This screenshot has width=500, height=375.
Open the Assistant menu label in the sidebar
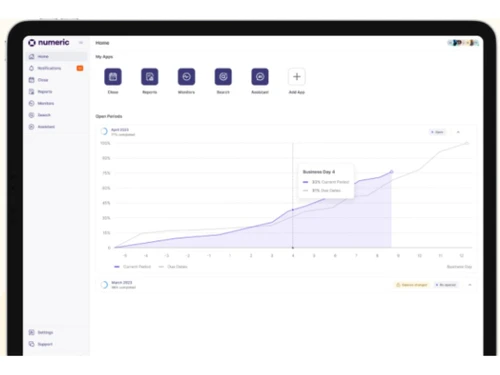[46, 126]
